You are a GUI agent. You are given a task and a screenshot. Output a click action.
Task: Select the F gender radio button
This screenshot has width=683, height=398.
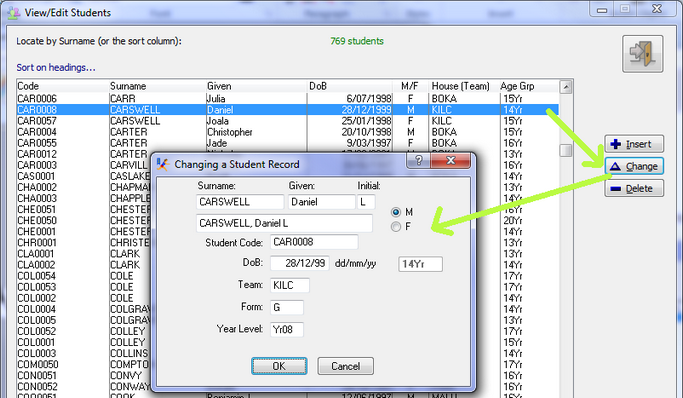click(396, 227)
